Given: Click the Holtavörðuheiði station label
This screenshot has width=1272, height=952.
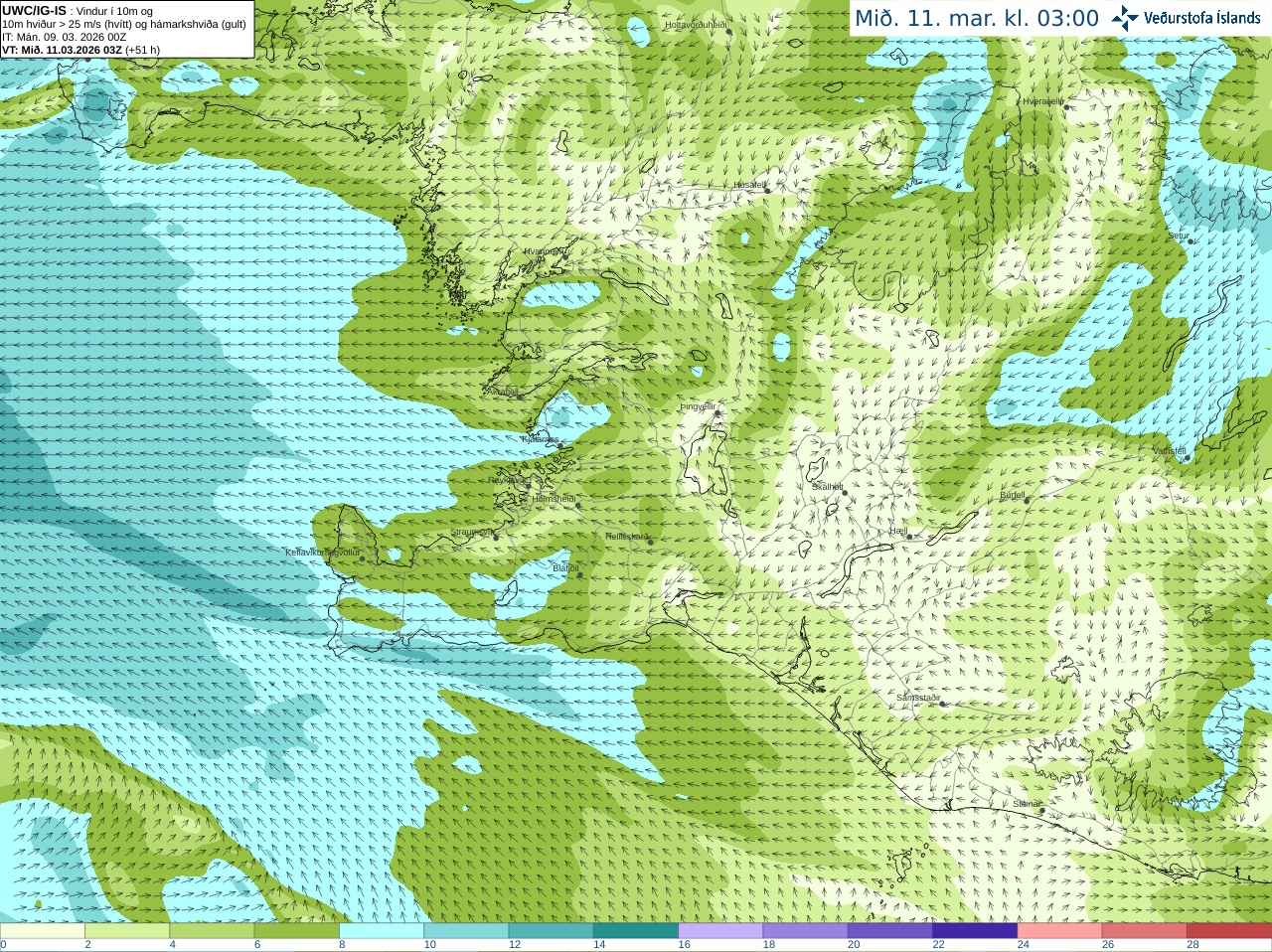Looking at the screenshot, I should (696, 24).
